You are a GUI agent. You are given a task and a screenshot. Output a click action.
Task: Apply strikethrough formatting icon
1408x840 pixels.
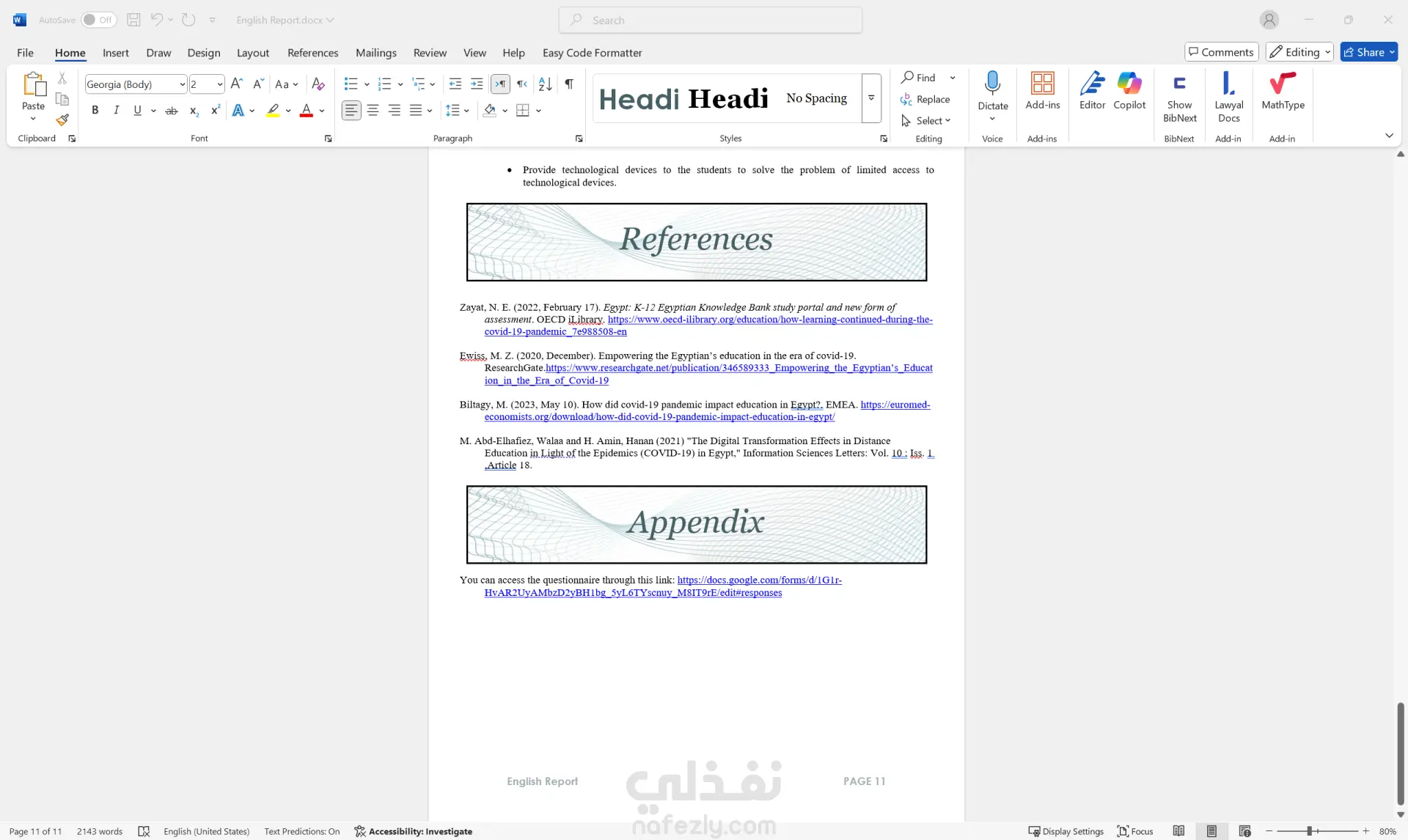pyautogui.click(x=172, y=111)
